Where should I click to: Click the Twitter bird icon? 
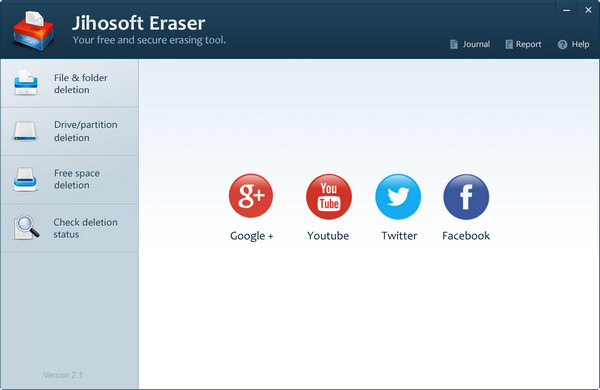pyautogui.click(x=398, y=197)
